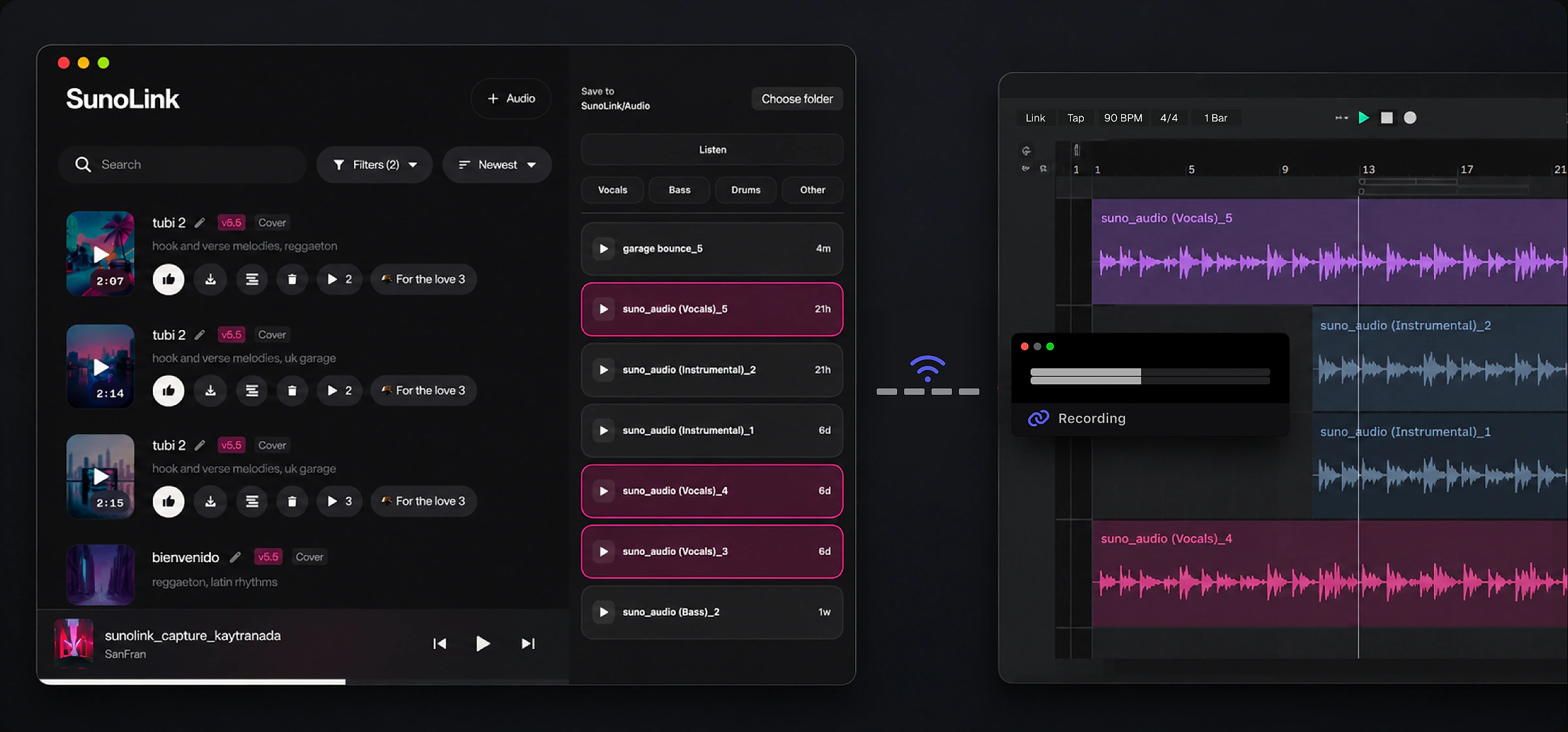Set the 4/4 time signature field
Image resolution: width=1568 pixels, height=732 pixels.
point(1169,118)
